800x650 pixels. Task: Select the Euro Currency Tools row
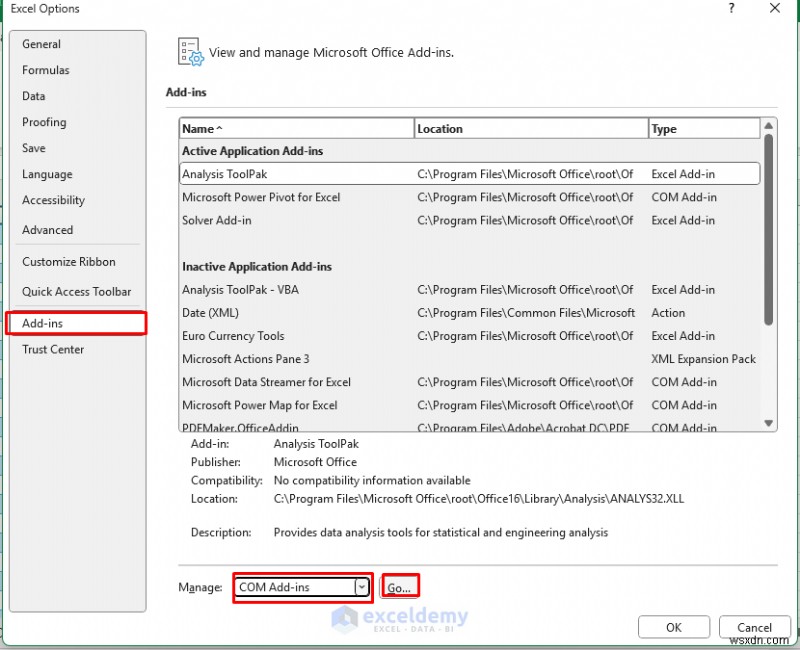469,336
